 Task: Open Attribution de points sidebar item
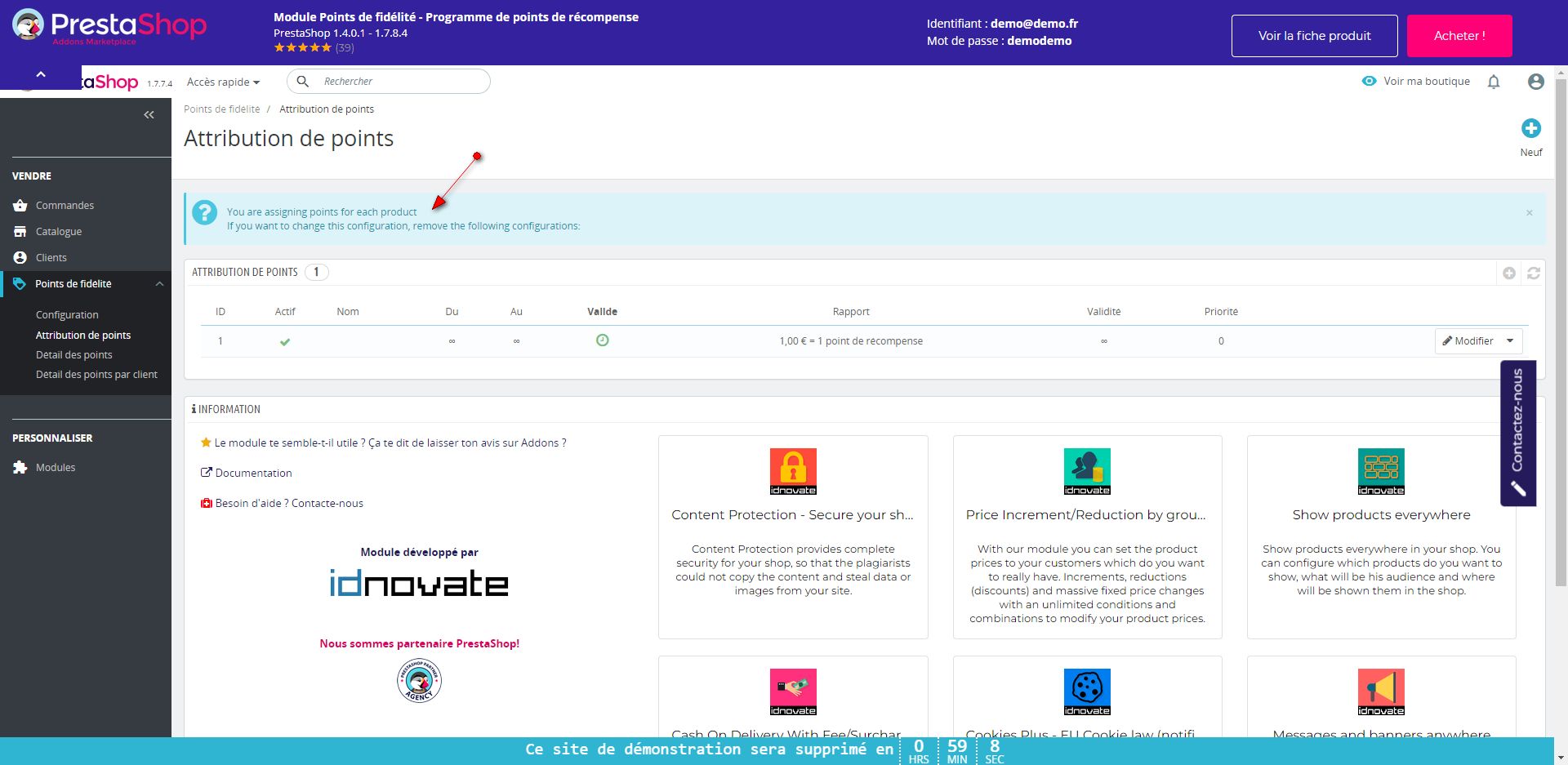tap(83, 336)
